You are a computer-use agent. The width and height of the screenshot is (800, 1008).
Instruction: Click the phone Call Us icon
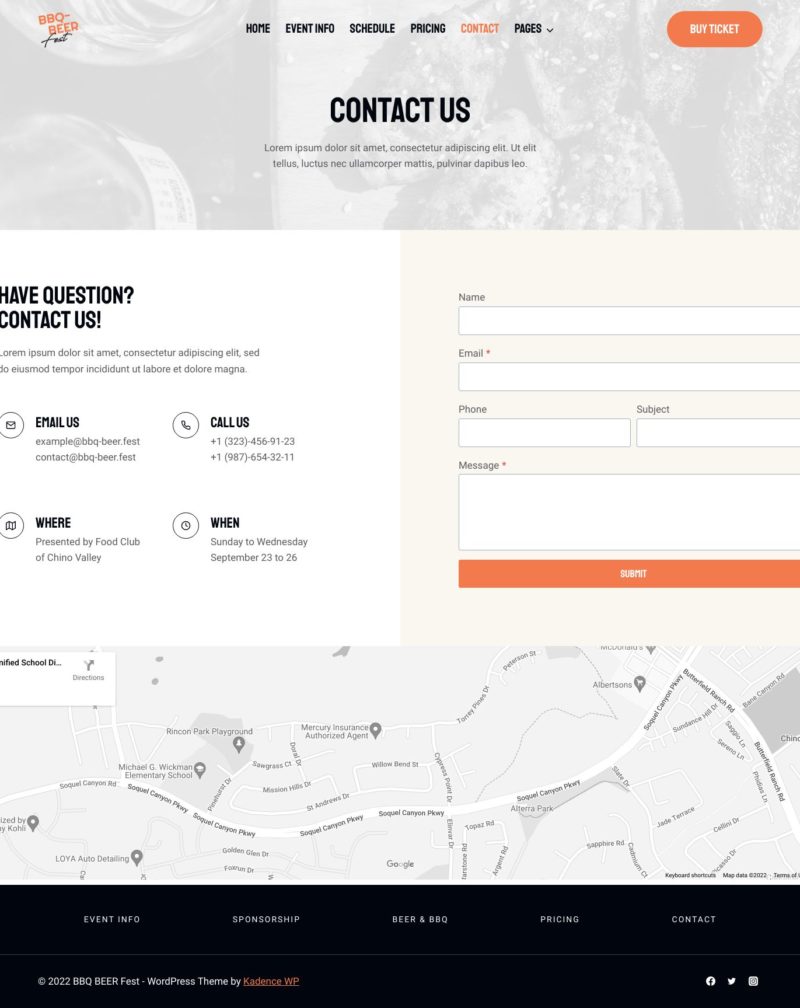click(x=185, y=425)
